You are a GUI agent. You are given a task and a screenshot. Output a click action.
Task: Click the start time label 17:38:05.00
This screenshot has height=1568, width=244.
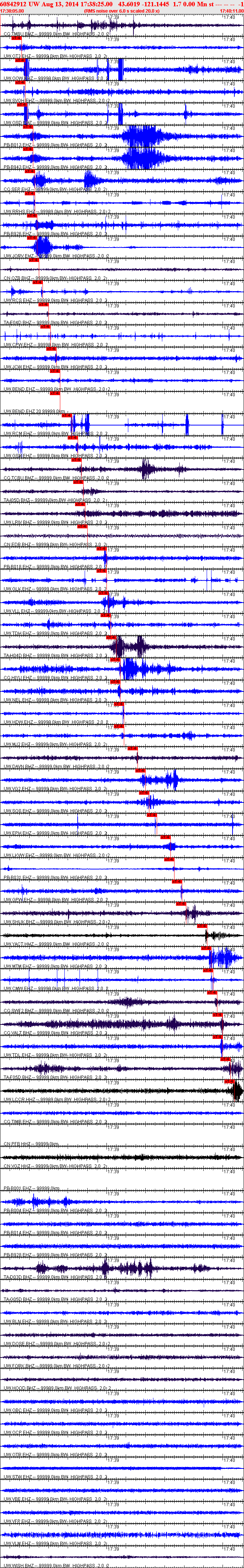coord(12,11)
